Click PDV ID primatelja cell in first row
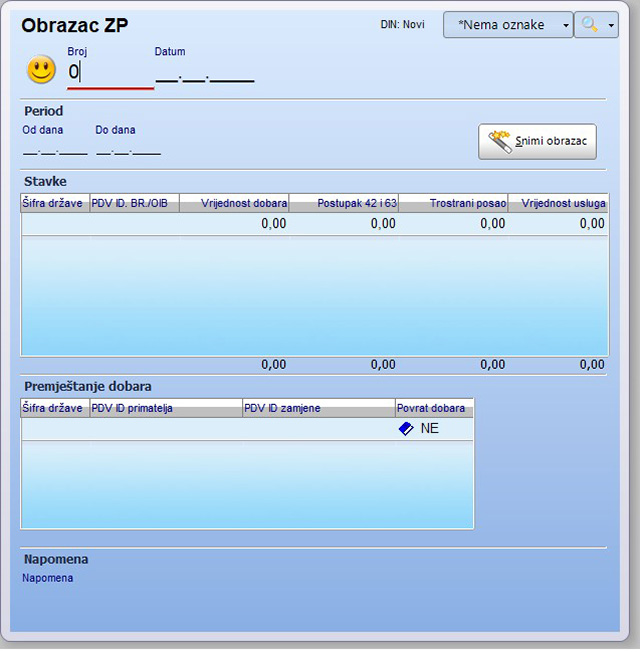 point(166,429)
